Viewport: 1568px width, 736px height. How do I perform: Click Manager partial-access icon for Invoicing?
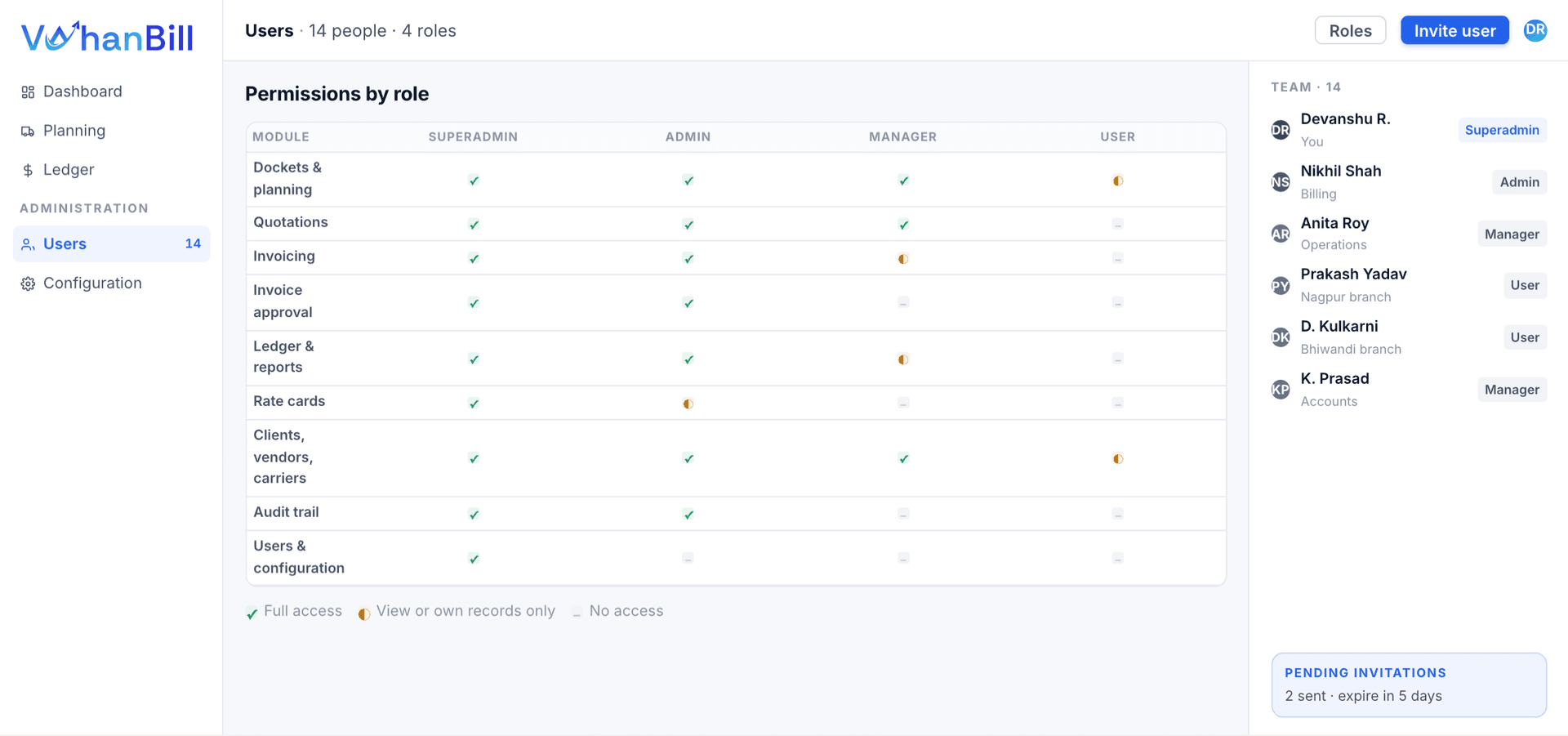[x=903, y=259]
